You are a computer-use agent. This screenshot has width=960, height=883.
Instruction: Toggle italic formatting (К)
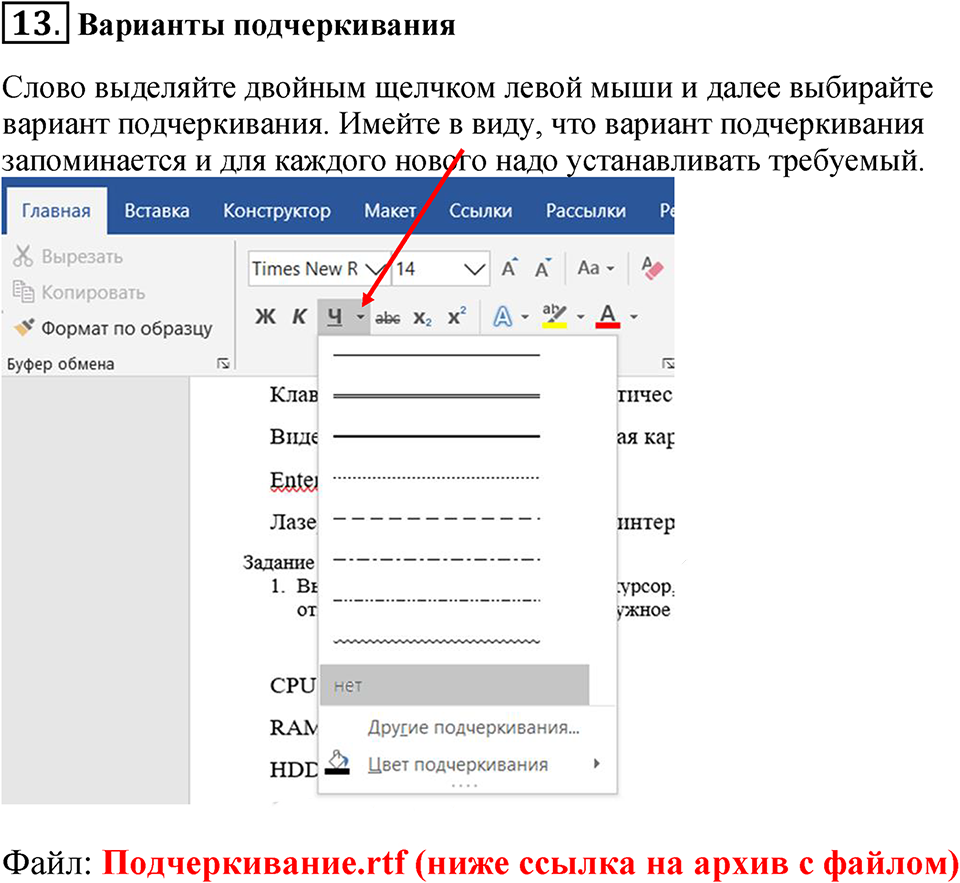click(299, 317)
